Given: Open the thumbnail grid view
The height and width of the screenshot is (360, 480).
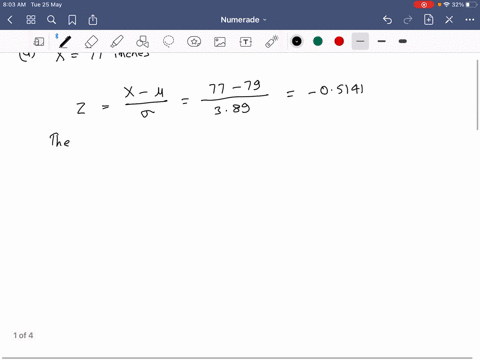Looking at the screenshot, I should (31, 20).
